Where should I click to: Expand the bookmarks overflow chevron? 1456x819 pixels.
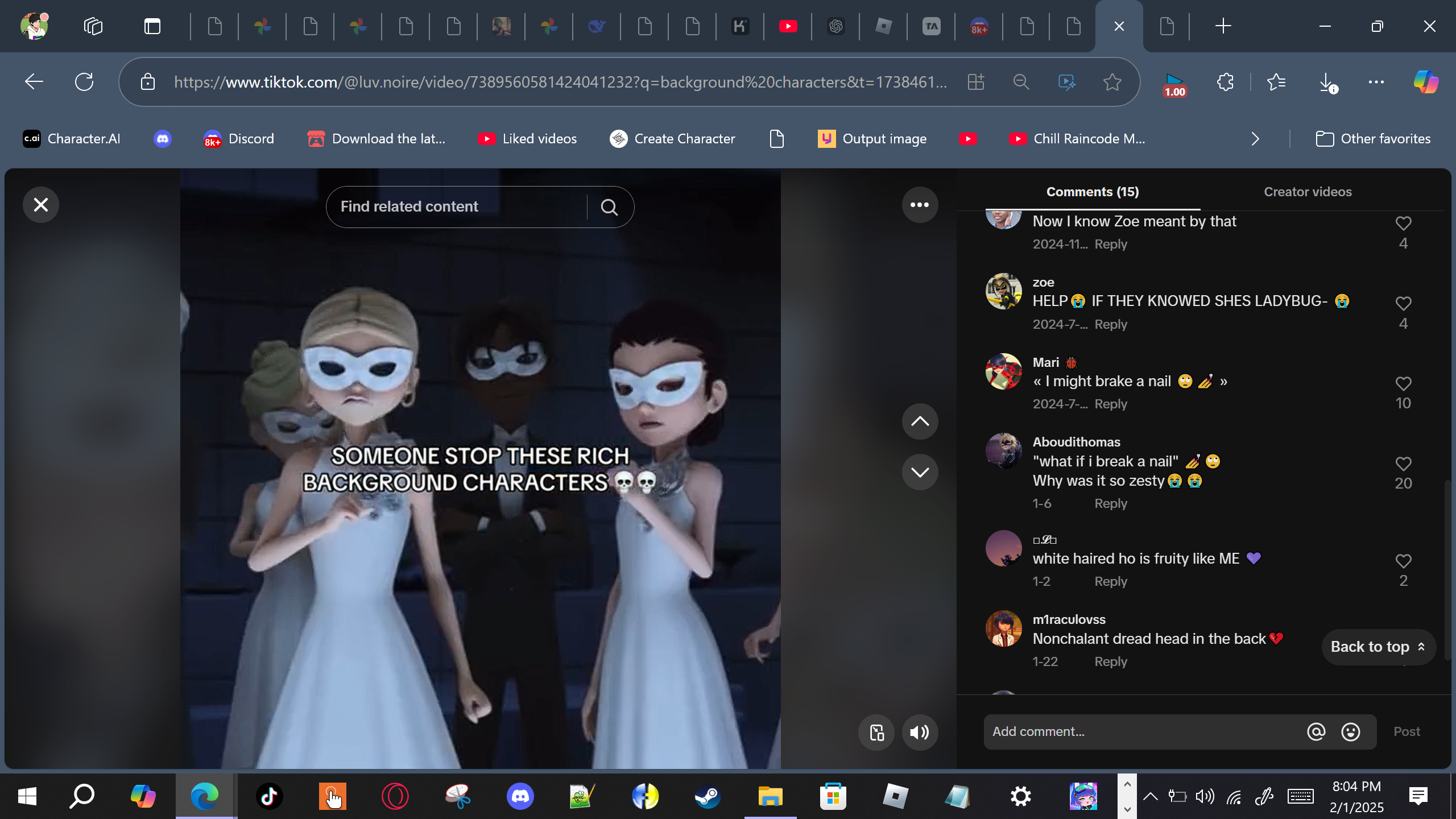1255,139
